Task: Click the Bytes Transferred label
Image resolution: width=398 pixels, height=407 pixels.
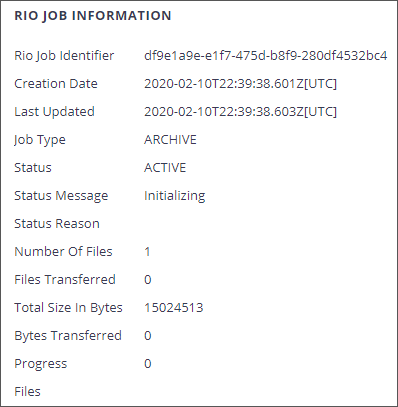Action: 68,336
